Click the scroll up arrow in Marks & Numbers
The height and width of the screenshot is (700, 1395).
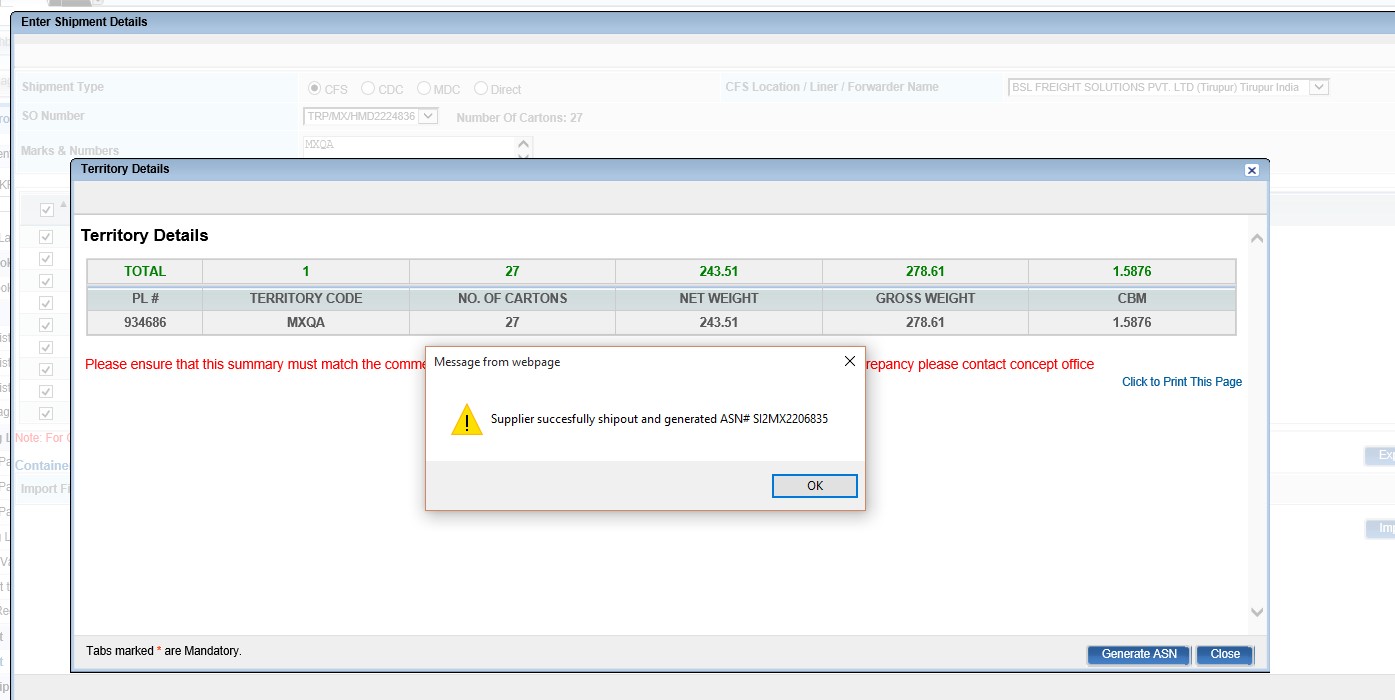(523, 144)
